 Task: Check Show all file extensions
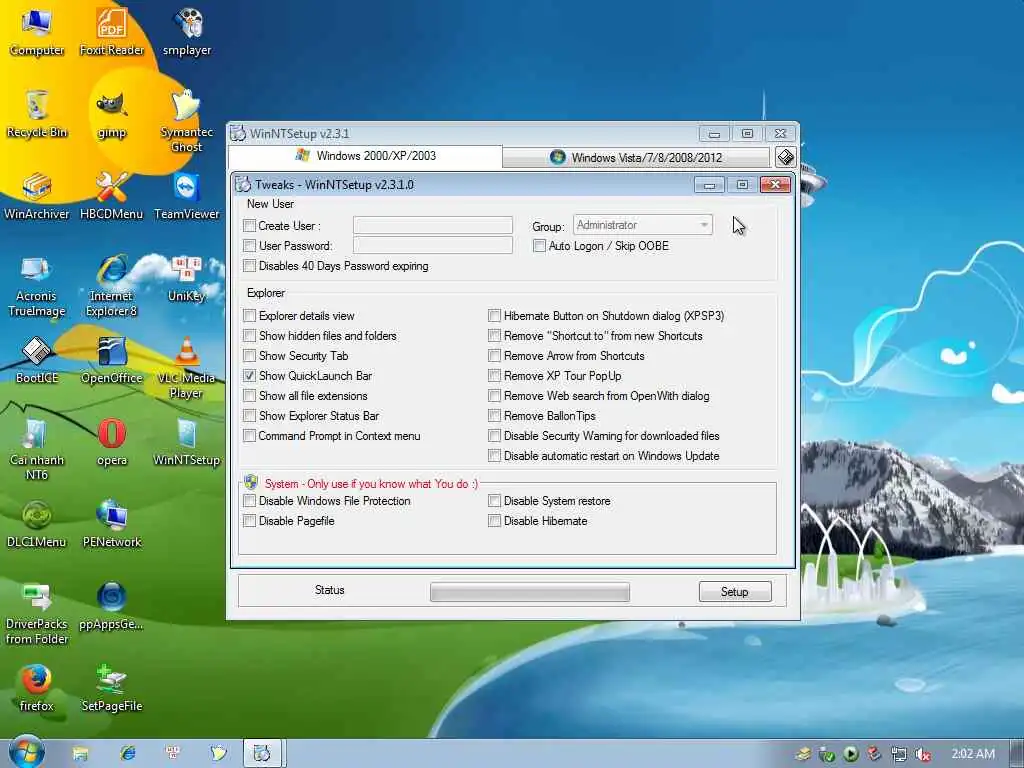(x=249, y=396)
